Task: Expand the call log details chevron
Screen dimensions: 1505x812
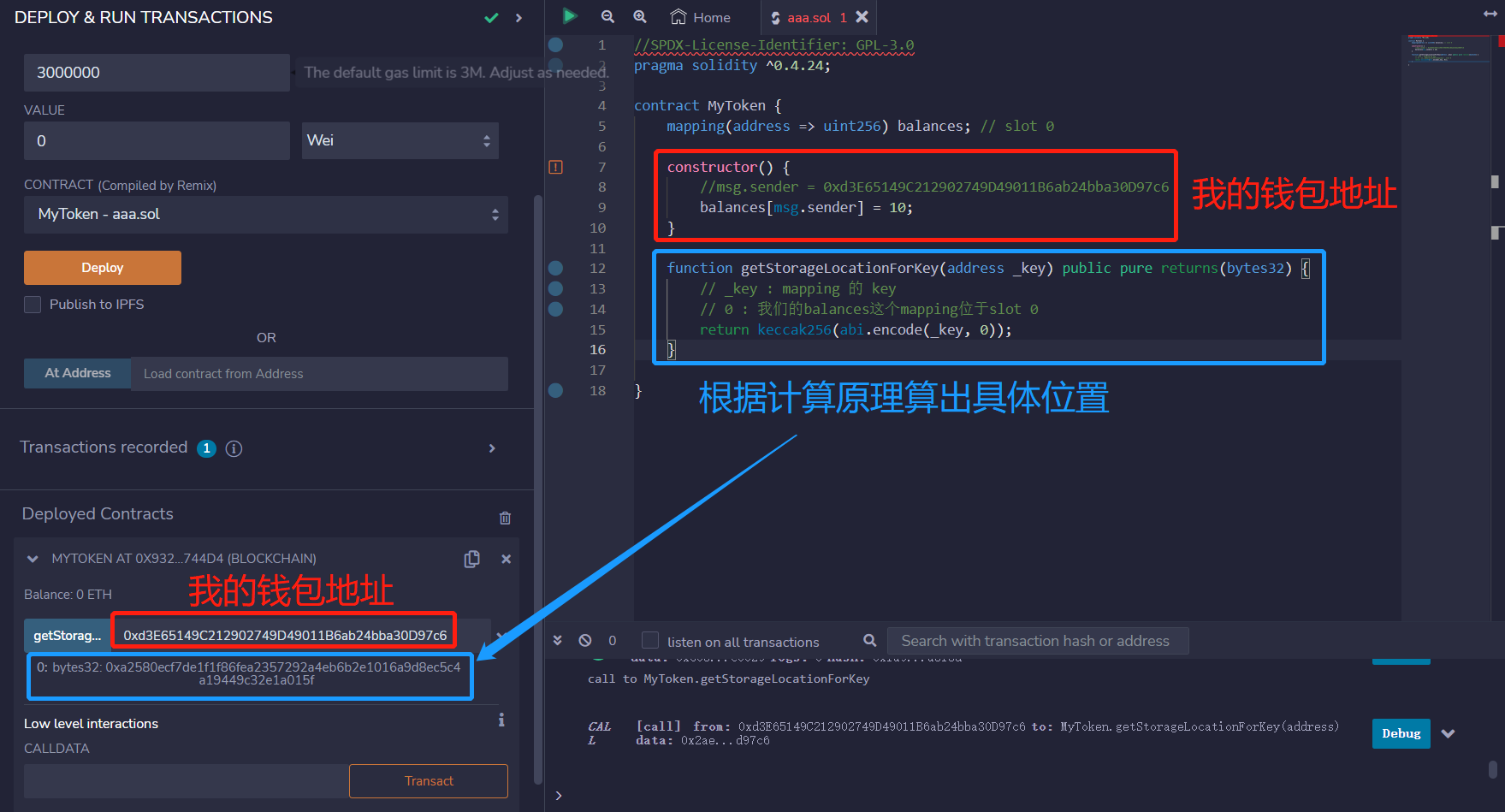Action: click(x=1448, y=733)
